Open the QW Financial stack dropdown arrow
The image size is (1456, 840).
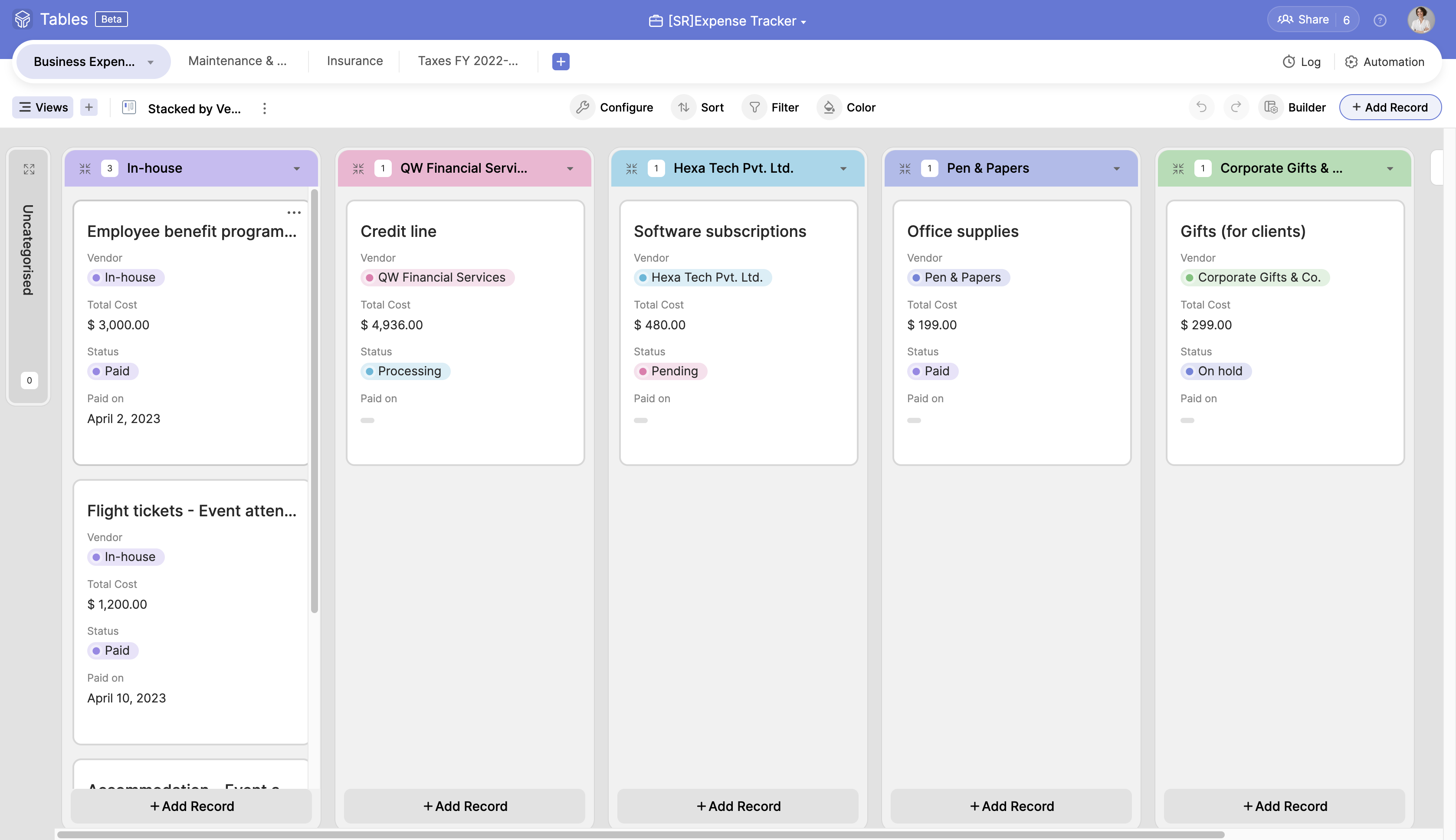570,169
